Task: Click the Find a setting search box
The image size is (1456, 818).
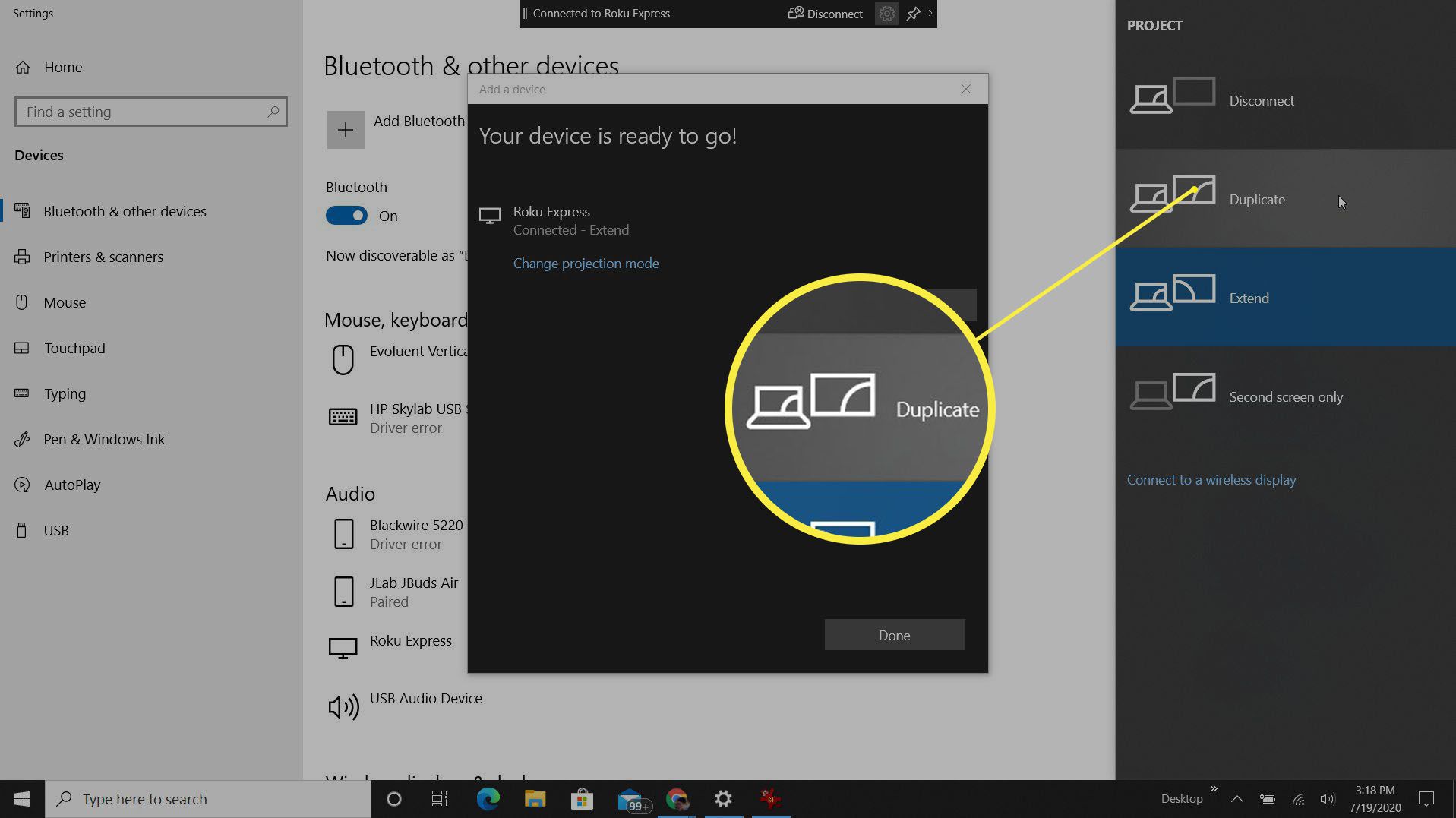Action: tap(144, 112)
